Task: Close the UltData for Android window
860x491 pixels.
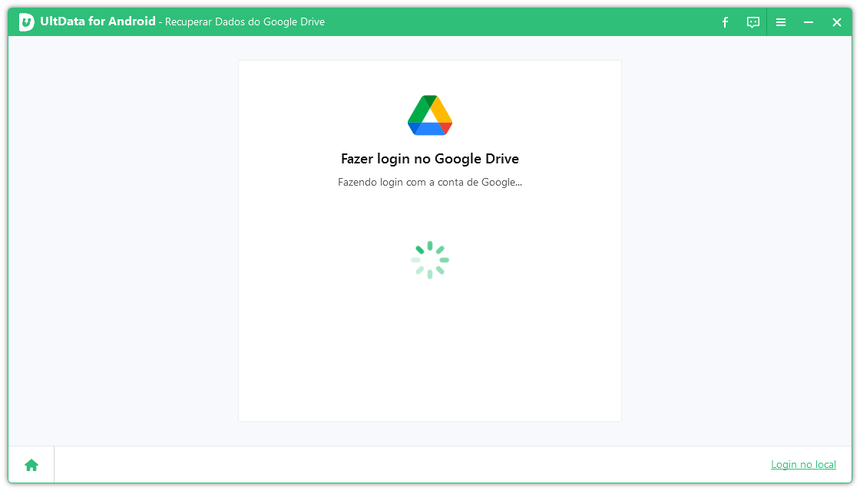Action: click(x=837, y=22)
